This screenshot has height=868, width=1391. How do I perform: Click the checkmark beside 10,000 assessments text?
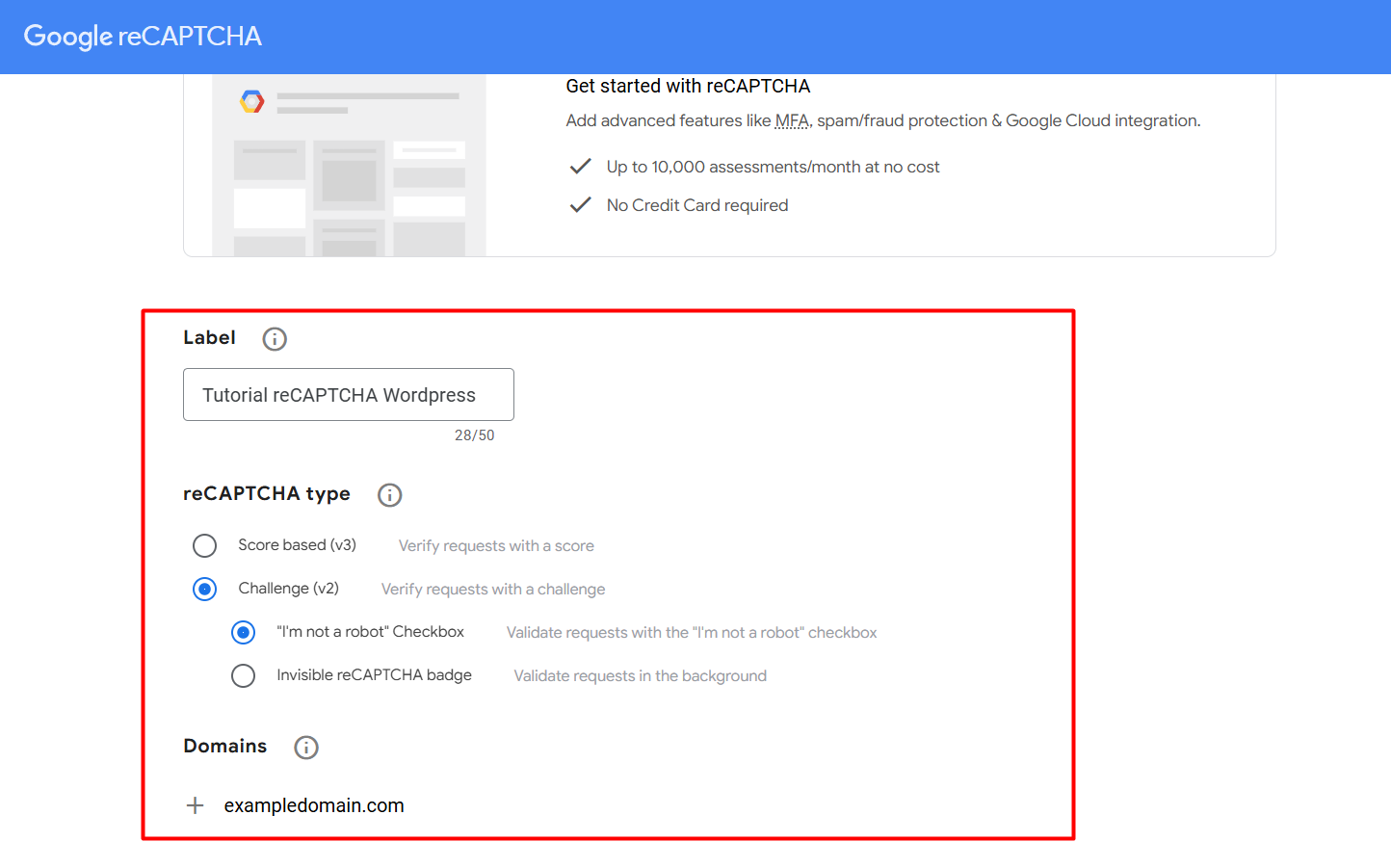click(580, 166)
